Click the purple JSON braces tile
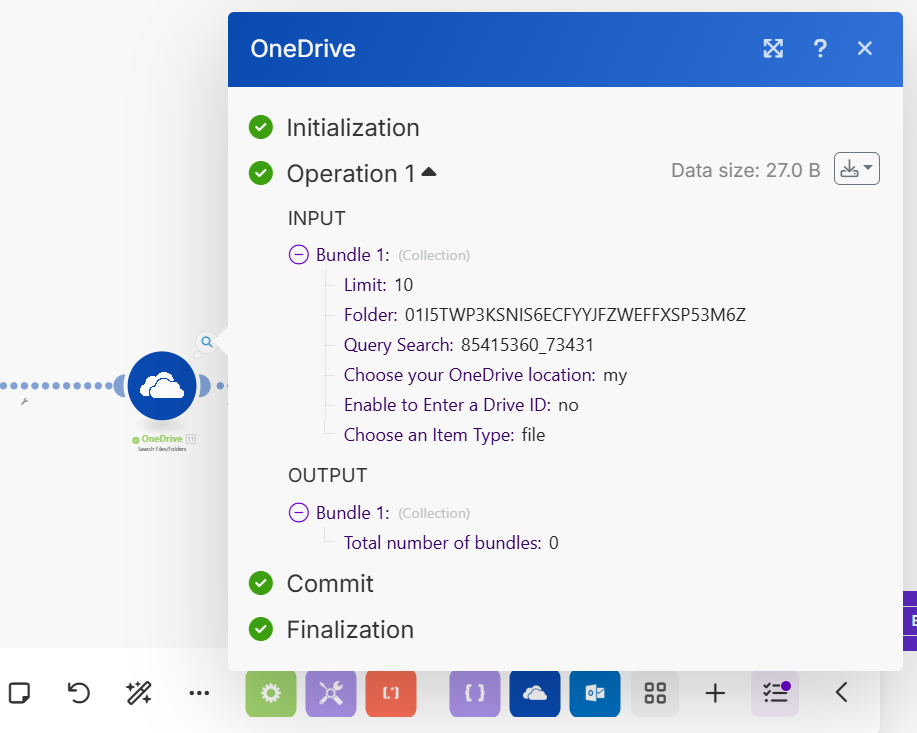Image resolution: width=917 pixels, height=733 pixels. coord(475,694)
